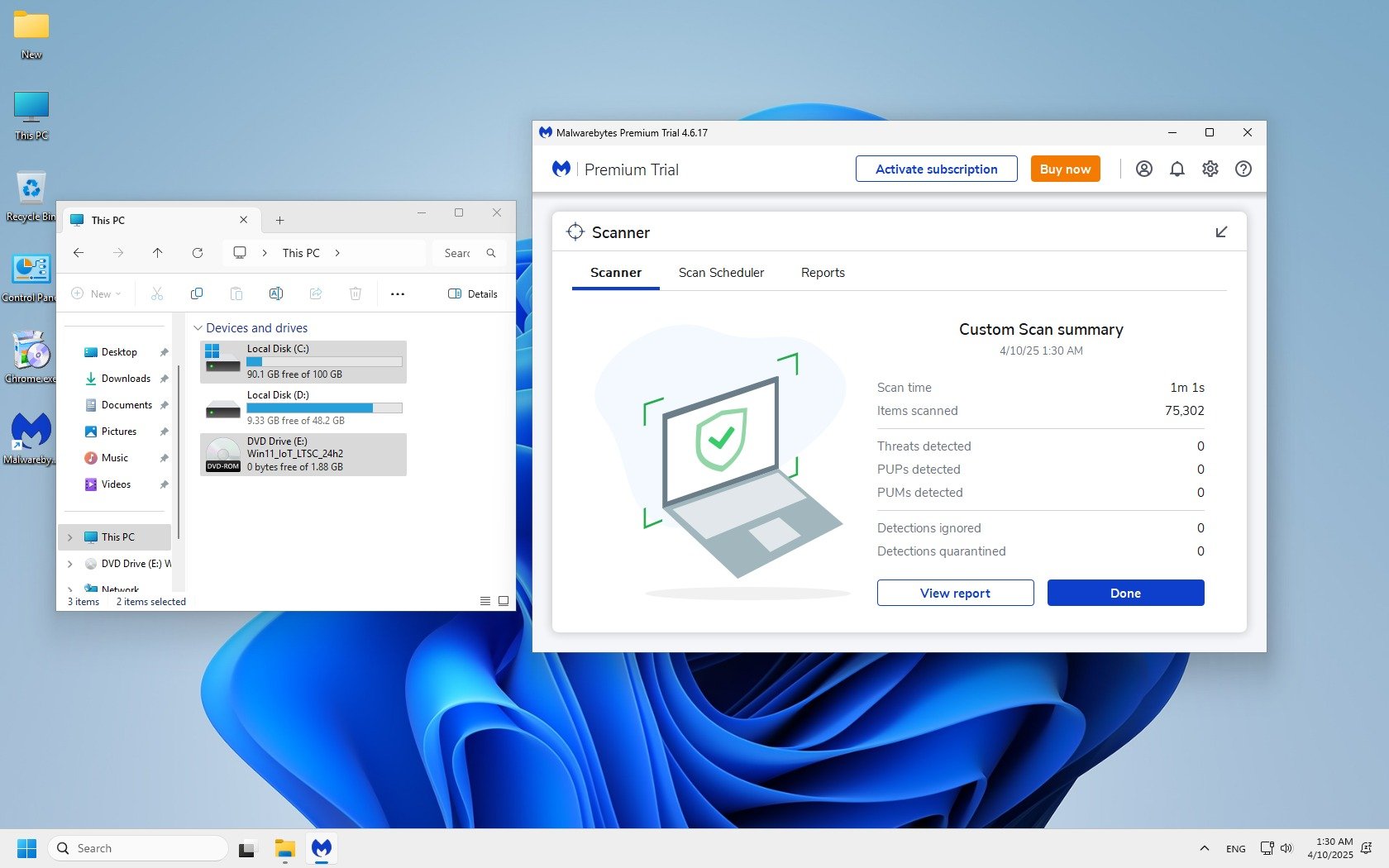Click the Delete trash icon in Explorer
This screenshot has height=868, width=1389.
pyautogui.click(x=356, y=293)
